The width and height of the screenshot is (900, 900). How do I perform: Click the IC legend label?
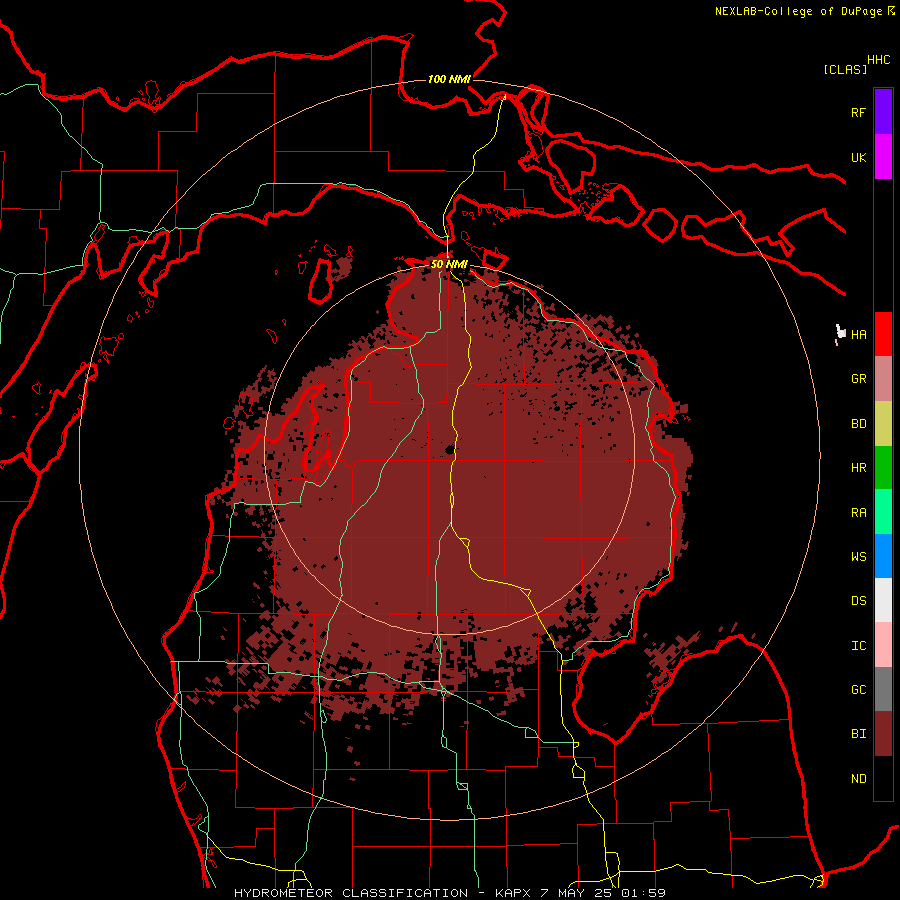[x=858, y=646]
